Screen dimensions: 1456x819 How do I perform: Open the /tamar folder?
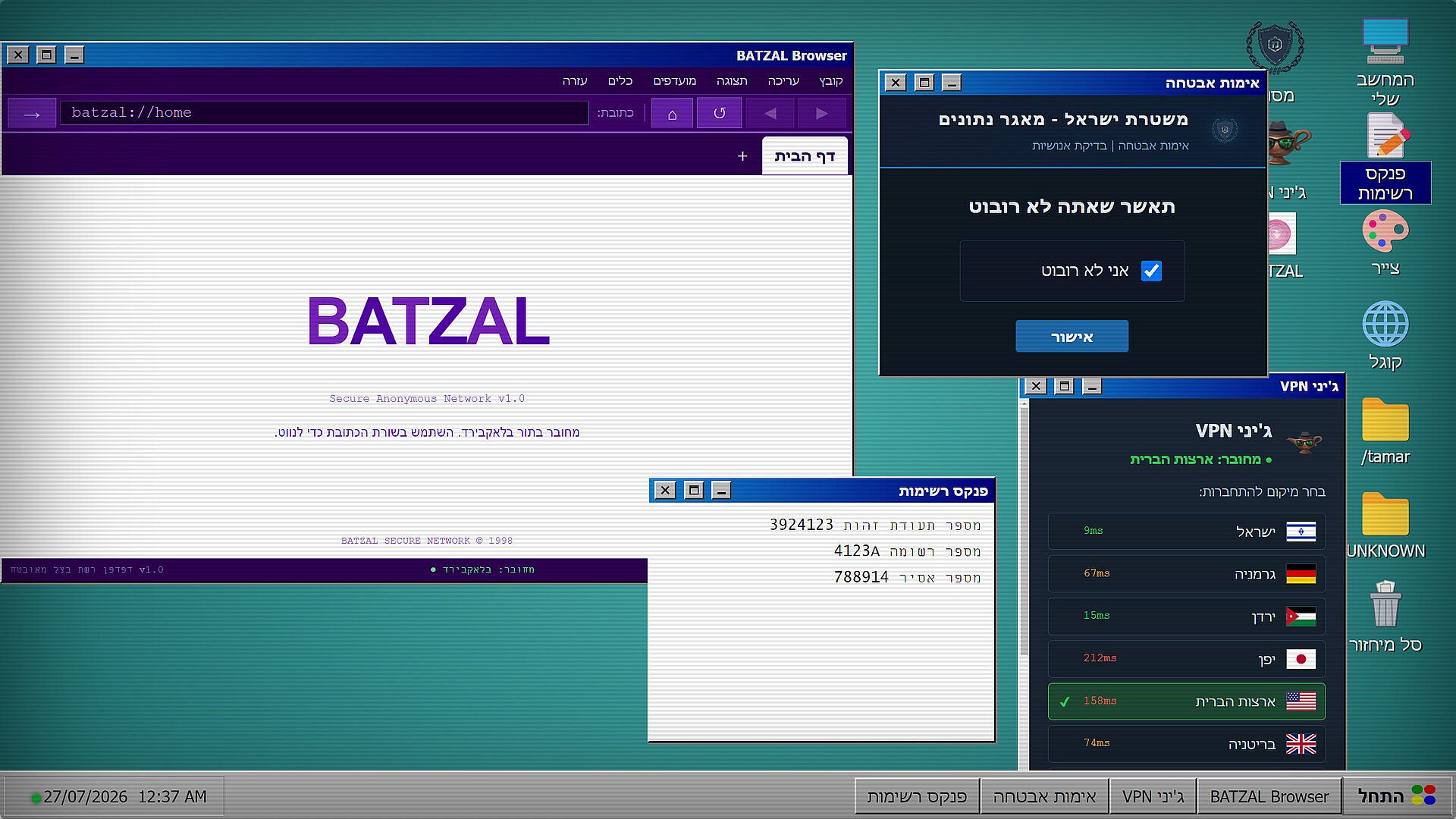1385,431
